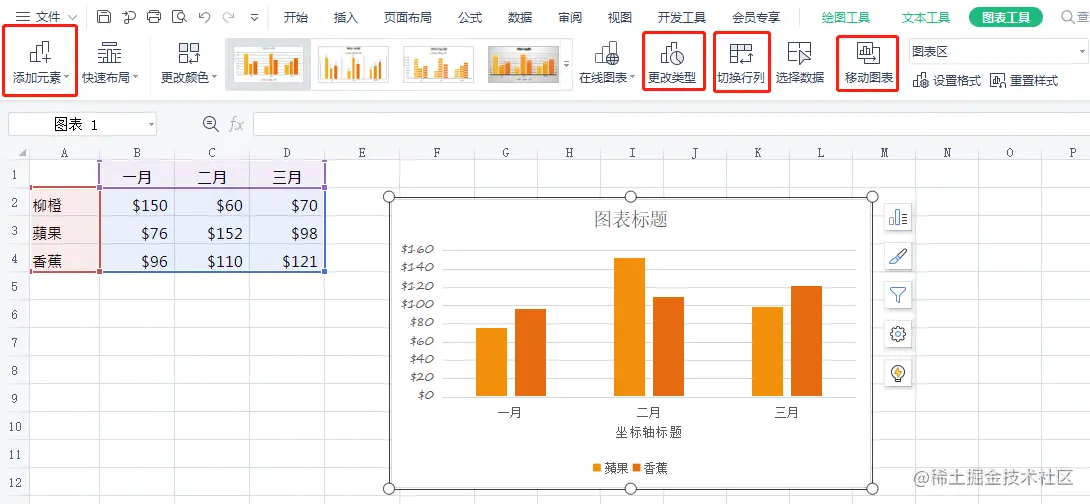Click the 二月 蘋果 tallest bar

(x=629, y=327)
